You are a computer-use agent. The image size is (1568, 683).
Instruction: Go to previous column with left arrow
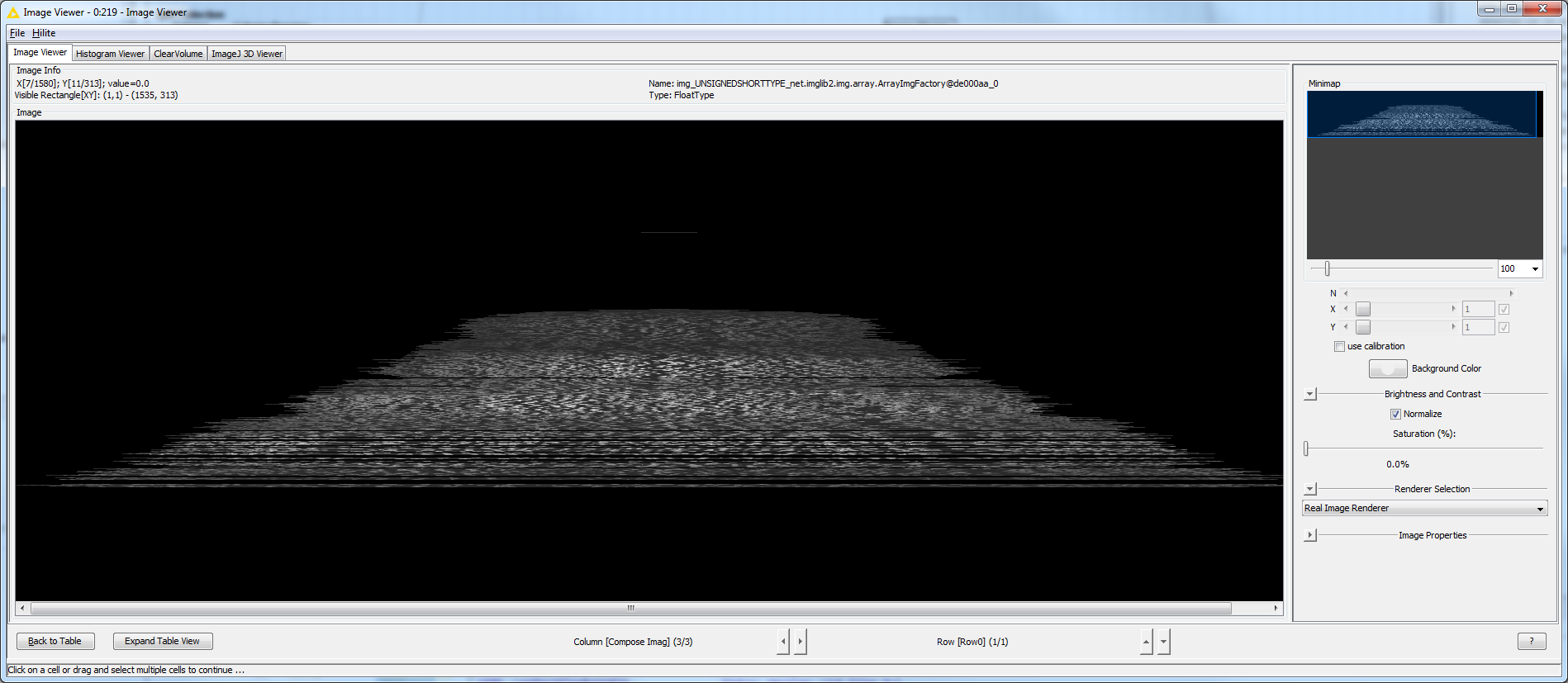tap(783, 642)
